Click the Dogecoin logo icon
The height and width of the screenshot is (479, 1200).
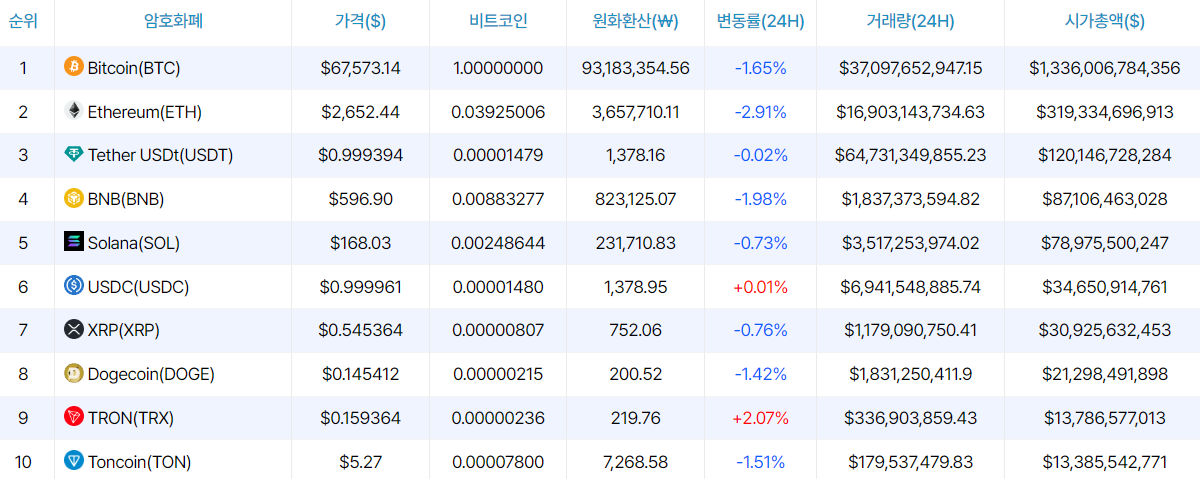[73, 373]
